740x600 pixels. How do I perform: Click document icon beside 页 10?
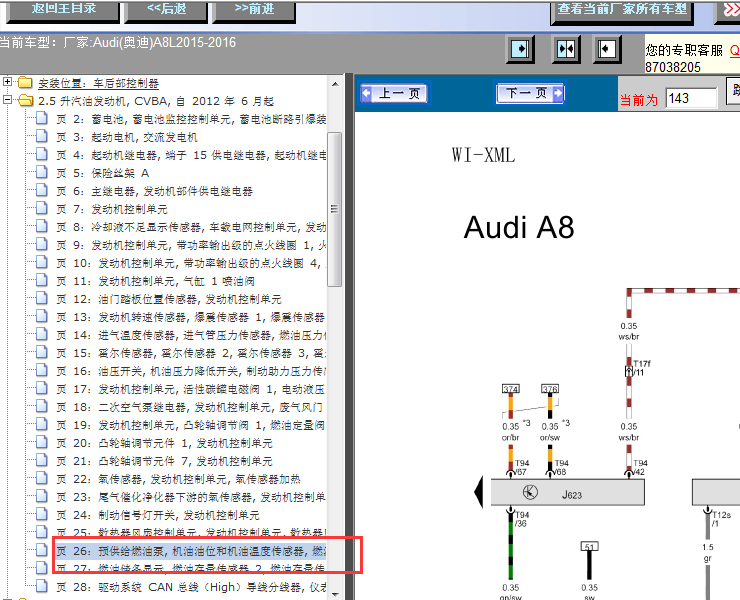point(42,262)
